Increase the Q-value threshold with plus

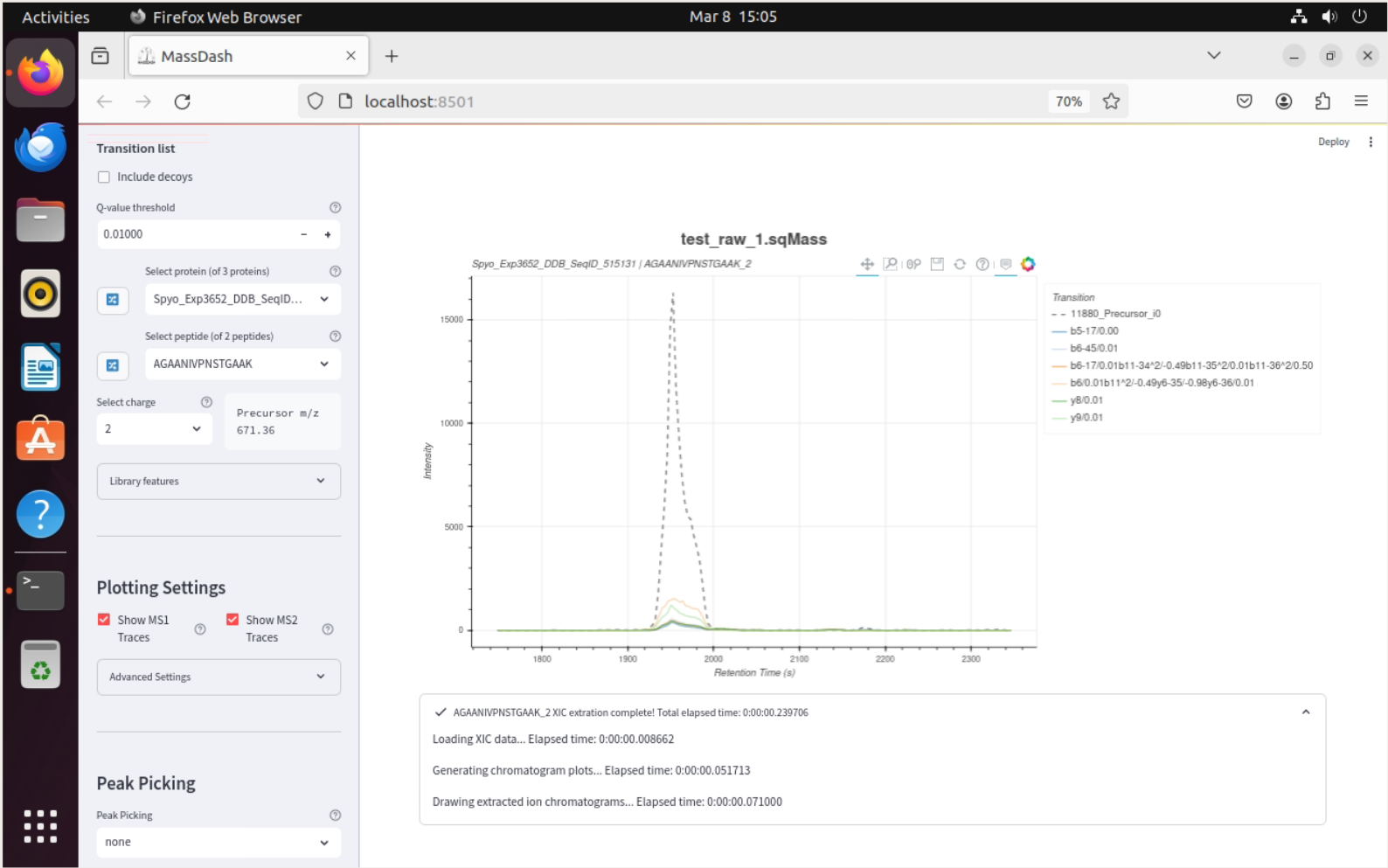328,234
